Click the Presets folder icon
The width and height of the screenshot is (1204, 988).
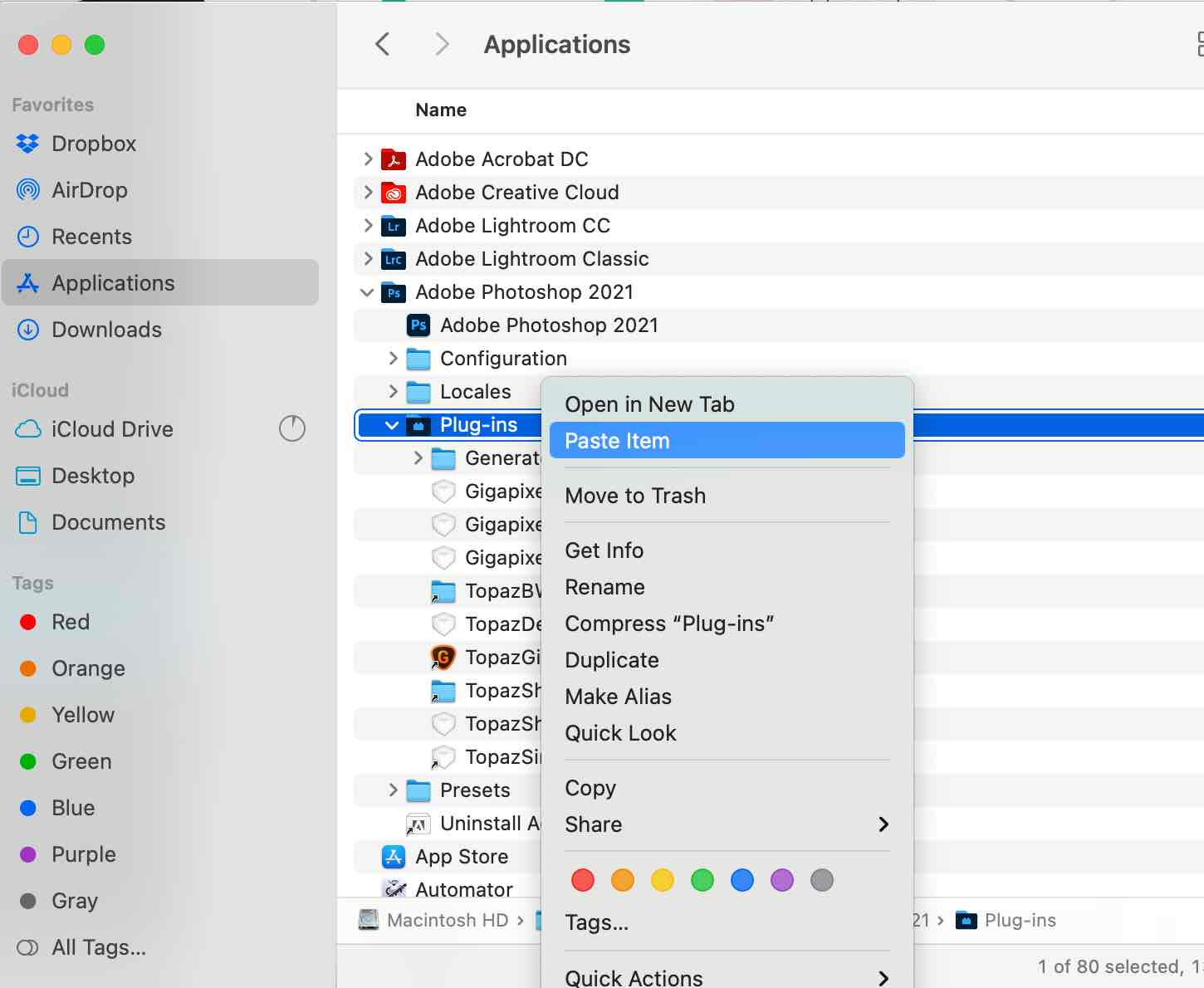click(418, 790)
